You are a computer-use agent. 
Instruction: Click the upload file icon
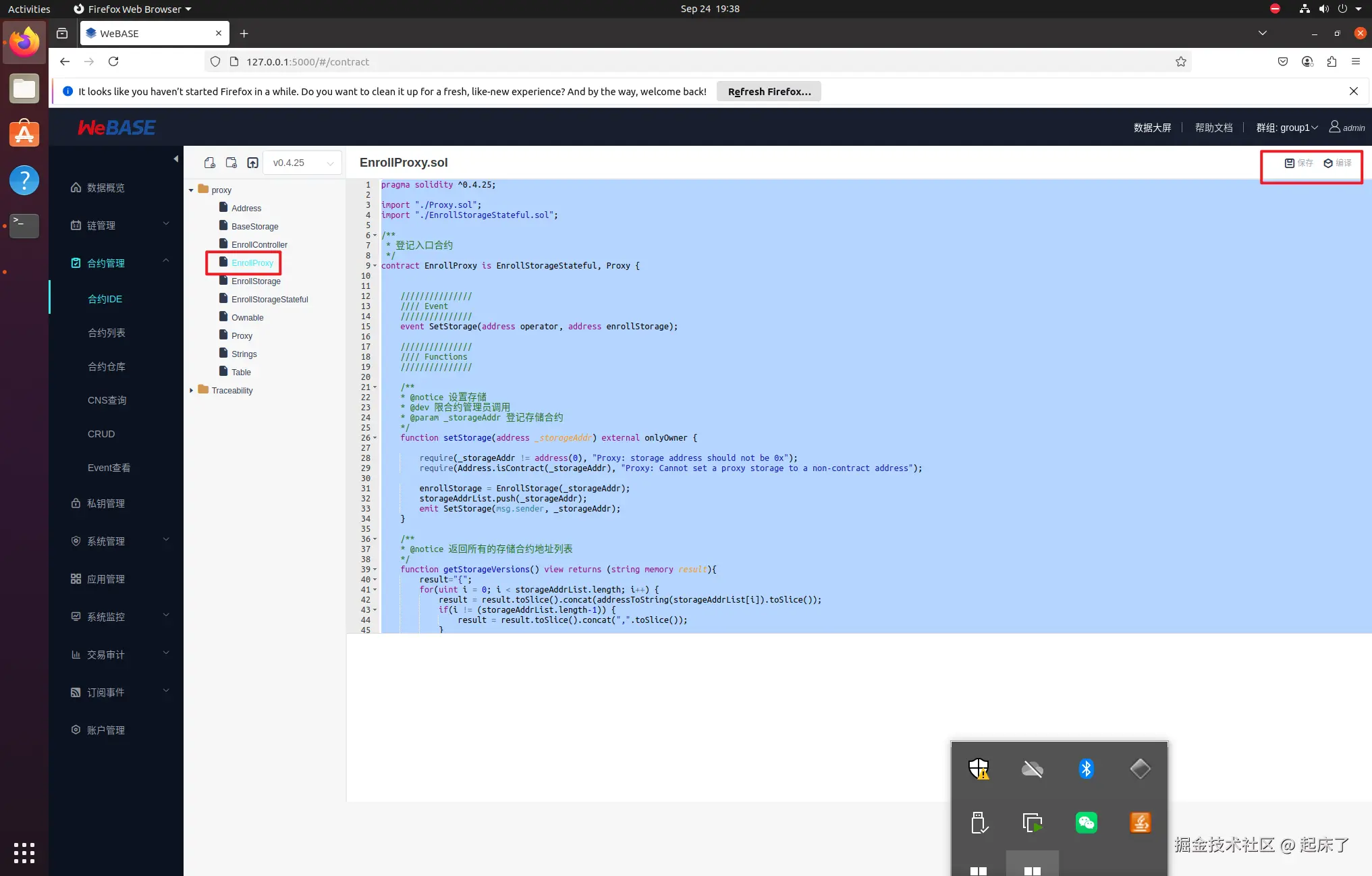pos(252,163)
